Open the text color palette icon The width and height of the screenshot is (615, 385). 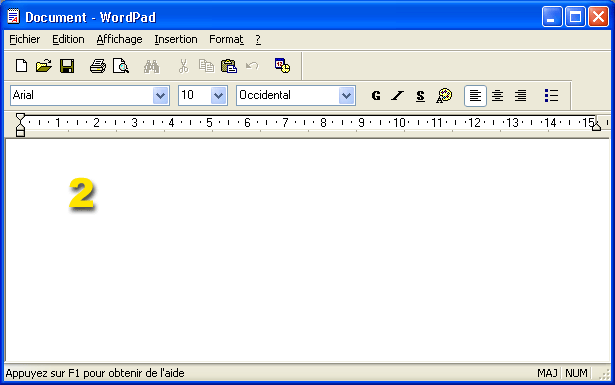tap(444, 96)
